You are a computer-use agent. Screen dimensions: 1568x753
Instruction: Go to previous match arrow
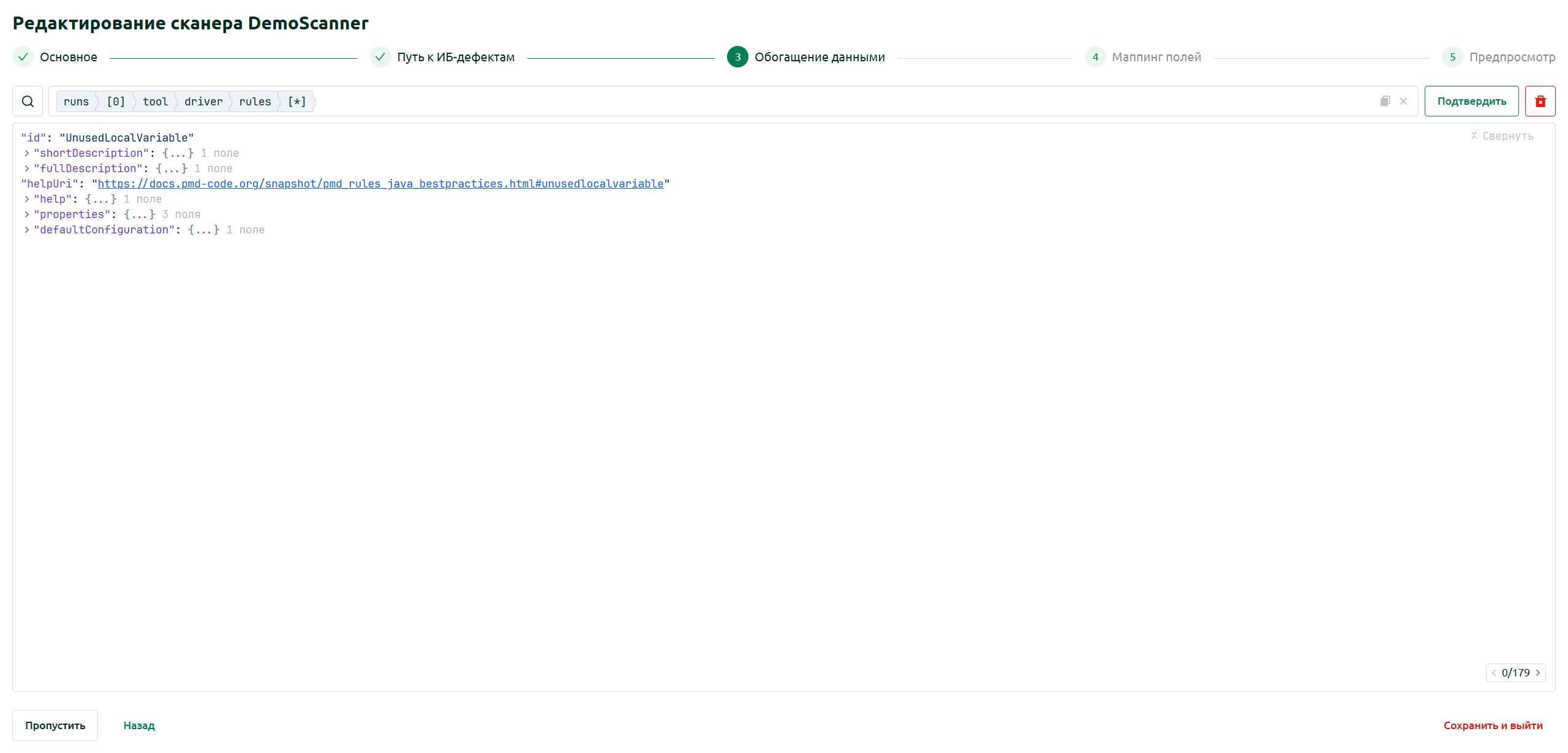[x=1494, y=673]
